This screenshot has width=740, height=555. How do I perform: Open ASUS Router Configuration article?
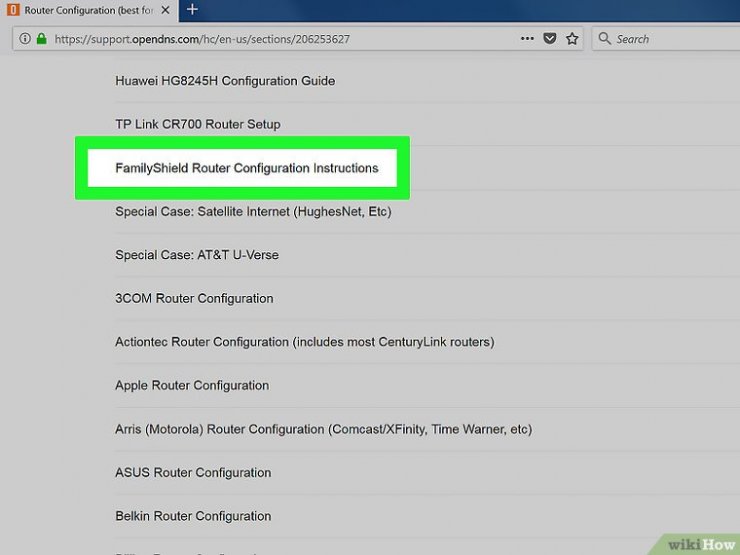coord(193,472)
